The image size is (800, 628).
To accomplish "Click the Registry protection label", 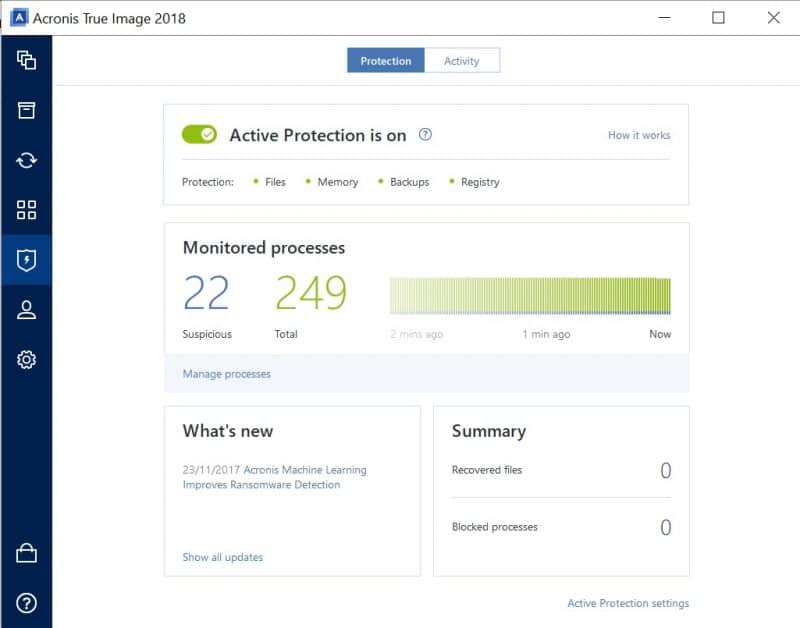I will click(x=480, y=182).
